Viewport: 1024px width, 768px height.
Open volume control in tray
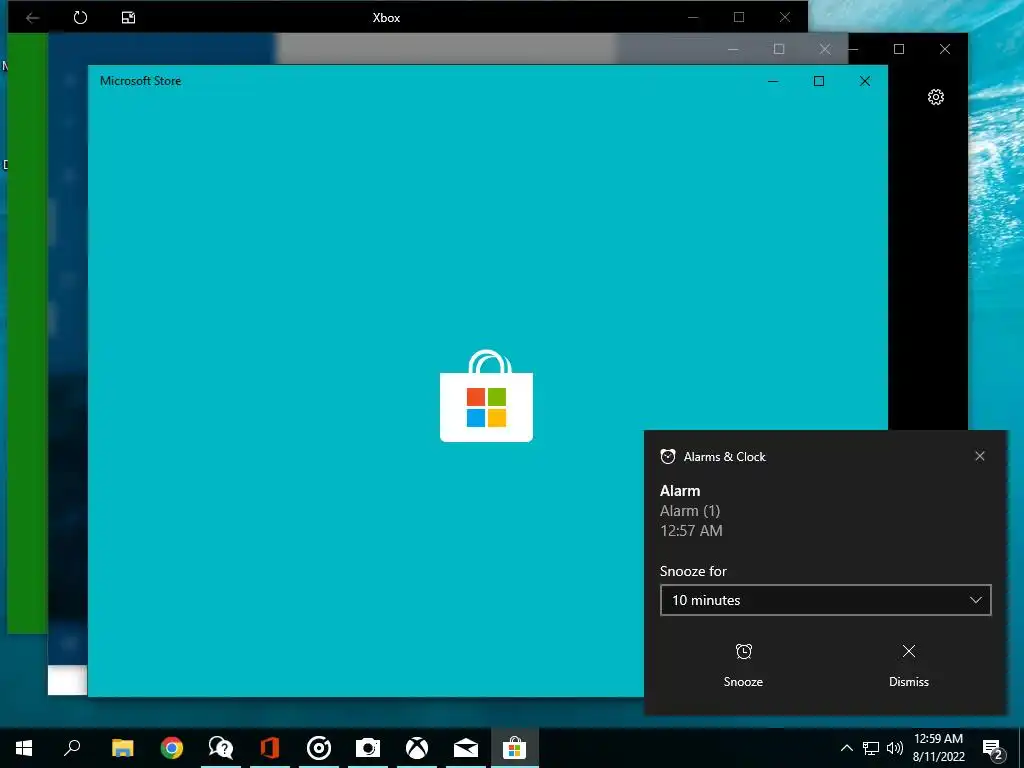pyautogui.click(x=895, y=748)
